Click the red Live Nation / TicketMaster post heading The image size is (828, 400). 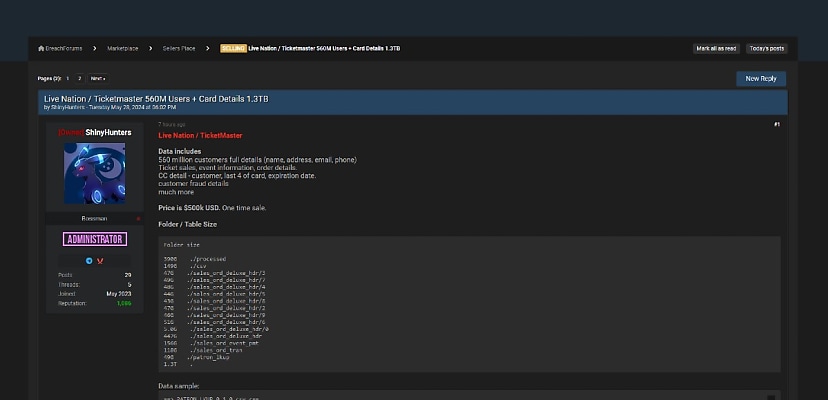click(200, 136)
